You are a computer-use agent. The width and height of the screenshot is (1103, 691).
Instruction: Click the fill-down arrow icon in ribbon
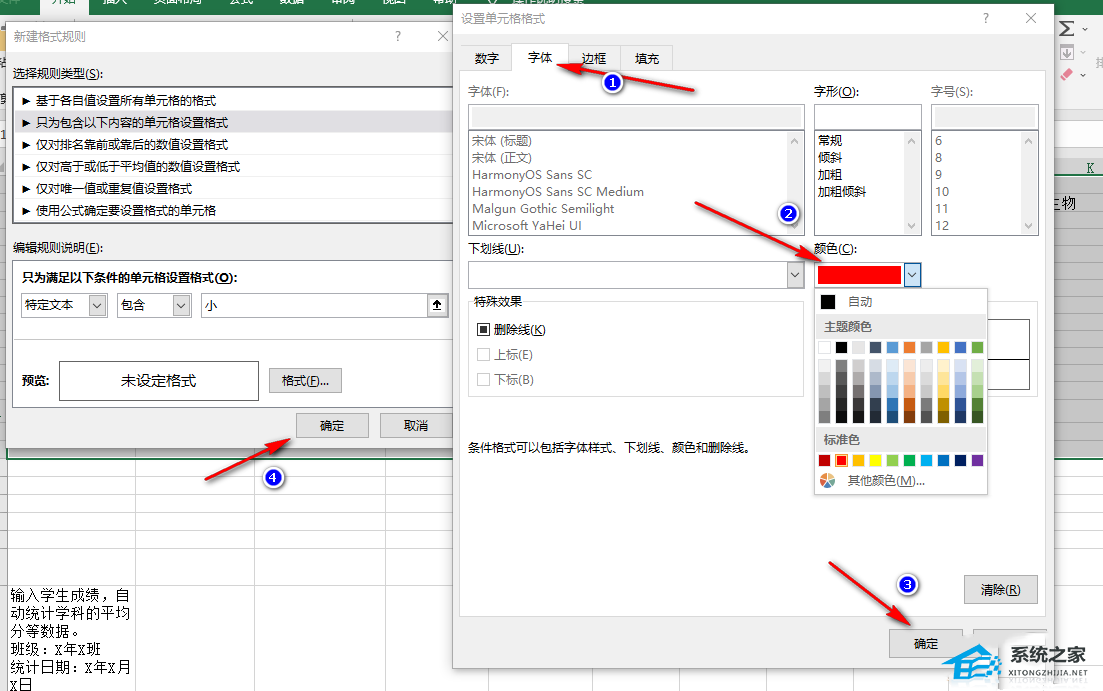pyautogui.click(x=1067, y=52)
